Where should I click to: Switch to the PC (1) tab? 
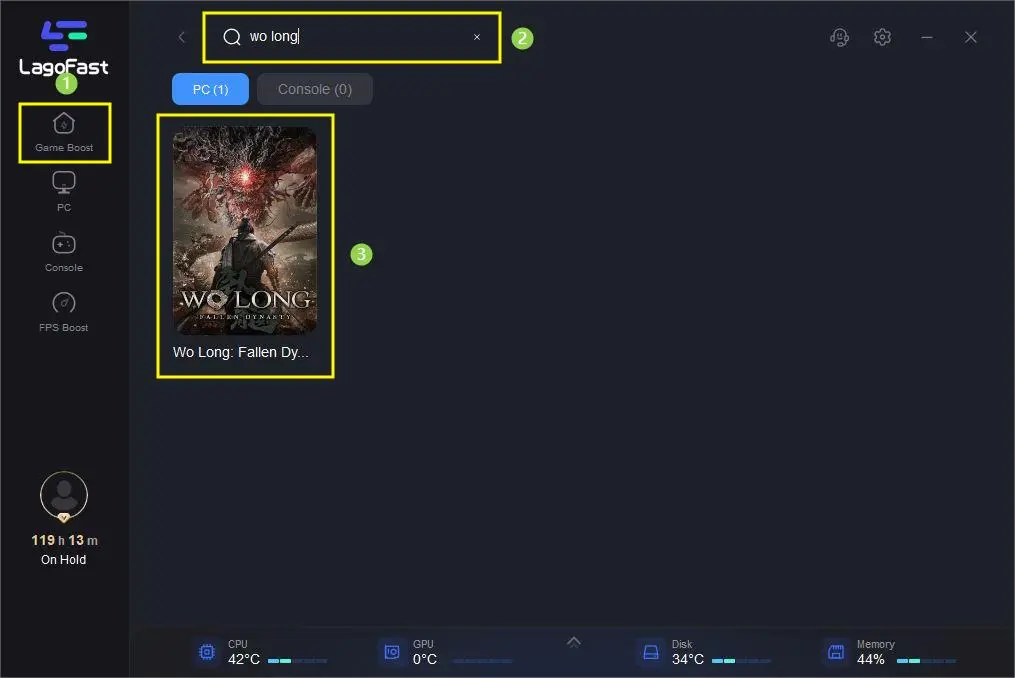point(210,89)
